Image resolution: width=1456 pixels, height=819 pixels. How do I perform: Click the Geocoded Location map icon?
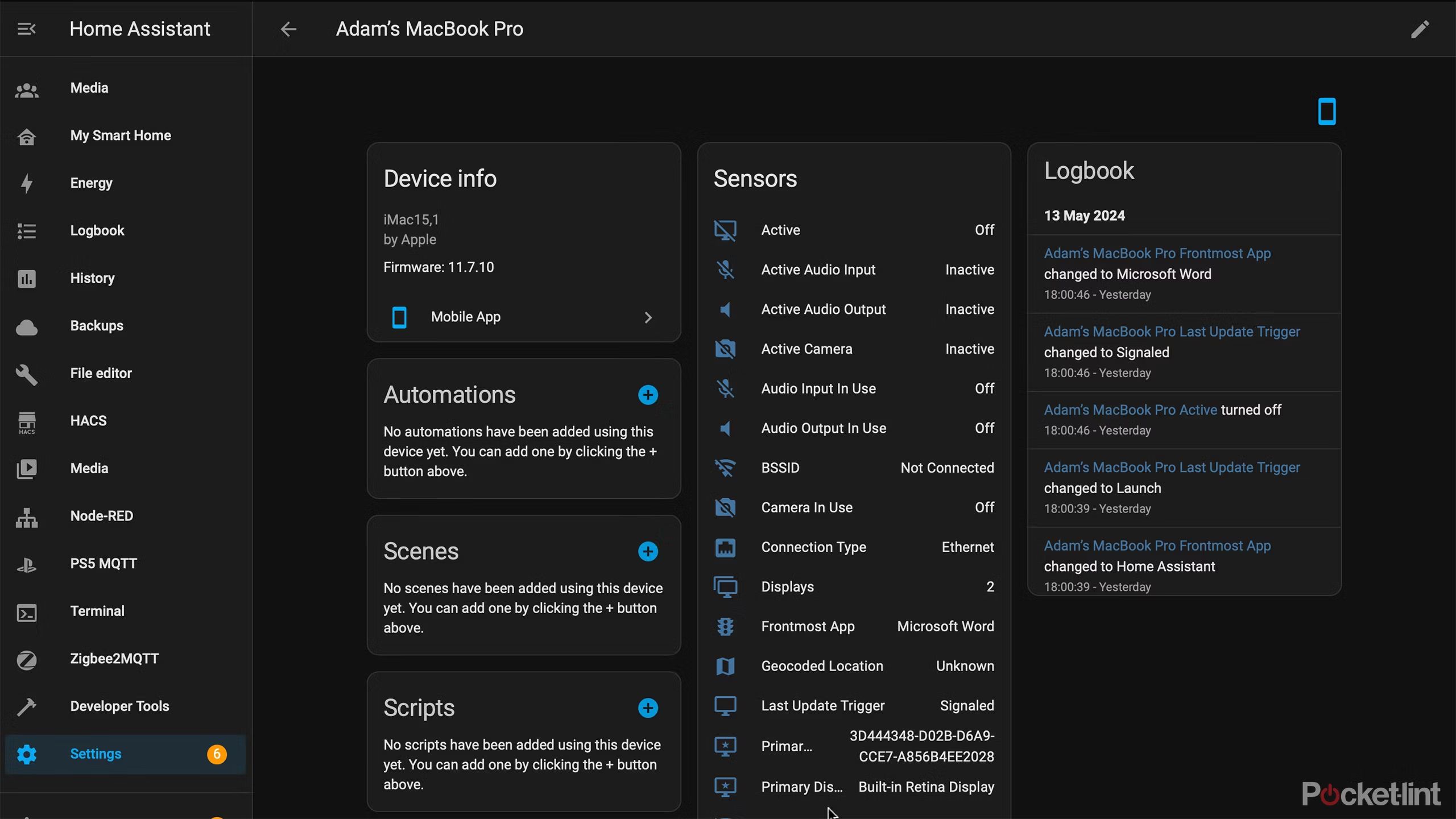click(725, 667)
